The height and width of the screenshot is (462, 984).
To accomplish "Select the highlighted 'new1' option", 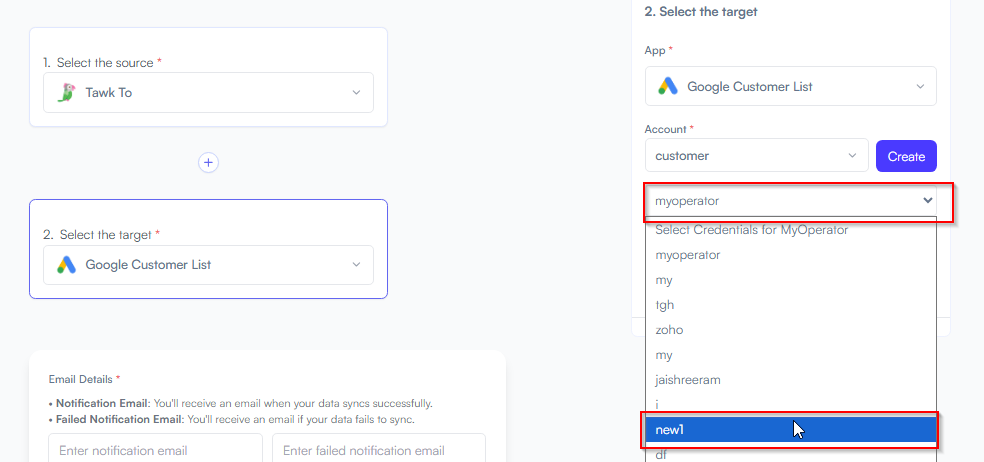I will point(791,430).
